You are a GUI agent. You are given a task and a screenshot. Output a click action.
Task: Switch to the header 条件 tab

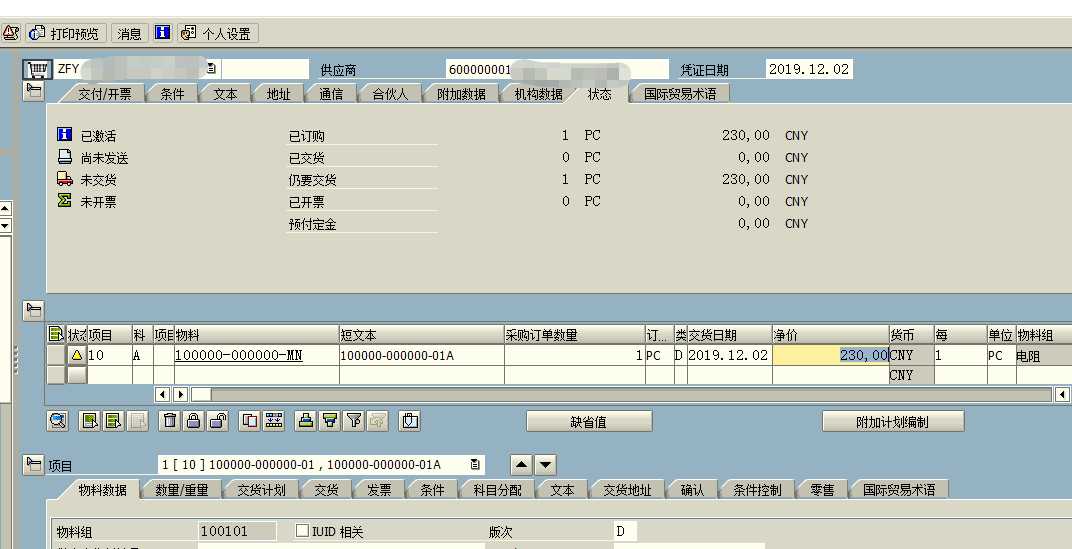click(x=172, y=94)
